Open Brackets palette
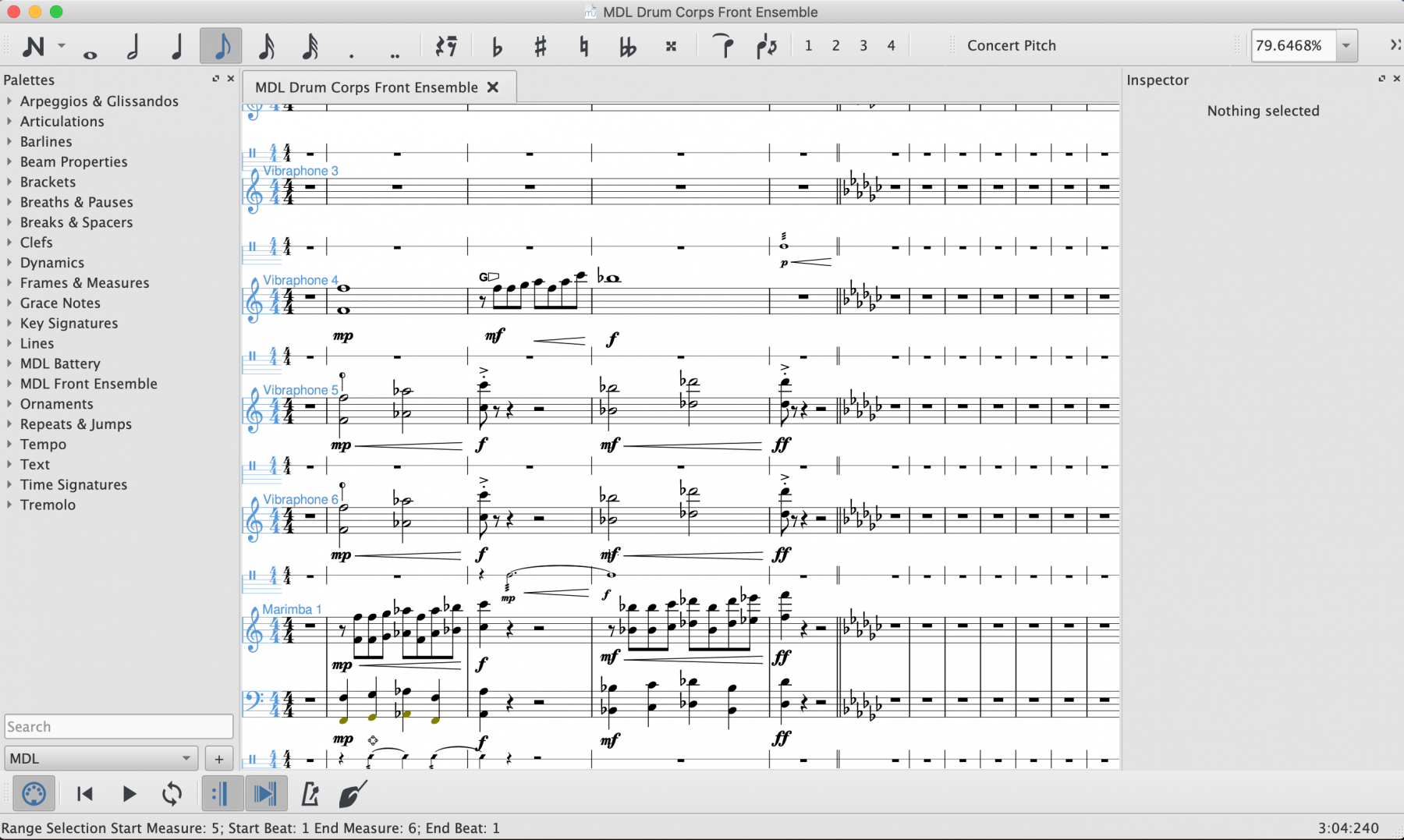The image size is (1404, 840). (x=48, y=182)
